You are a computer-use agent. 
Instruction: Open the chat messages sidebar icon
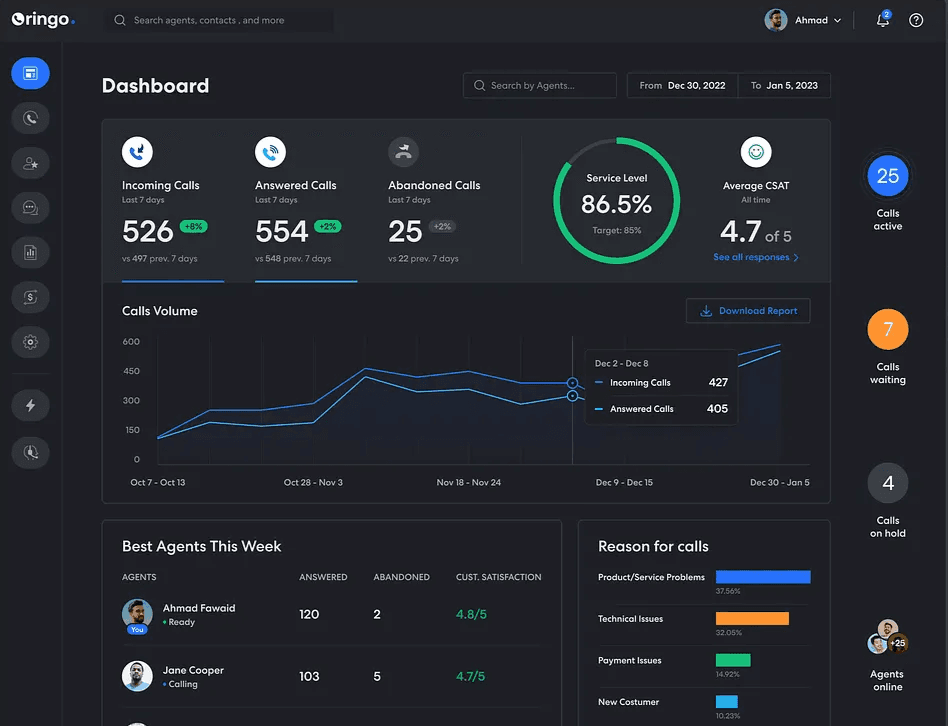(x=30, y=207)
